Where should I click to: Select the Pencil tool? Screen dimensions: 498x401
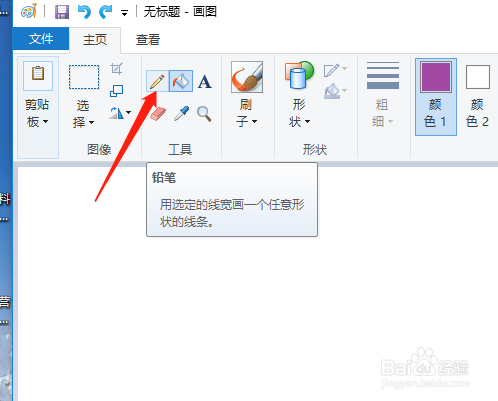tap(157, 81)
